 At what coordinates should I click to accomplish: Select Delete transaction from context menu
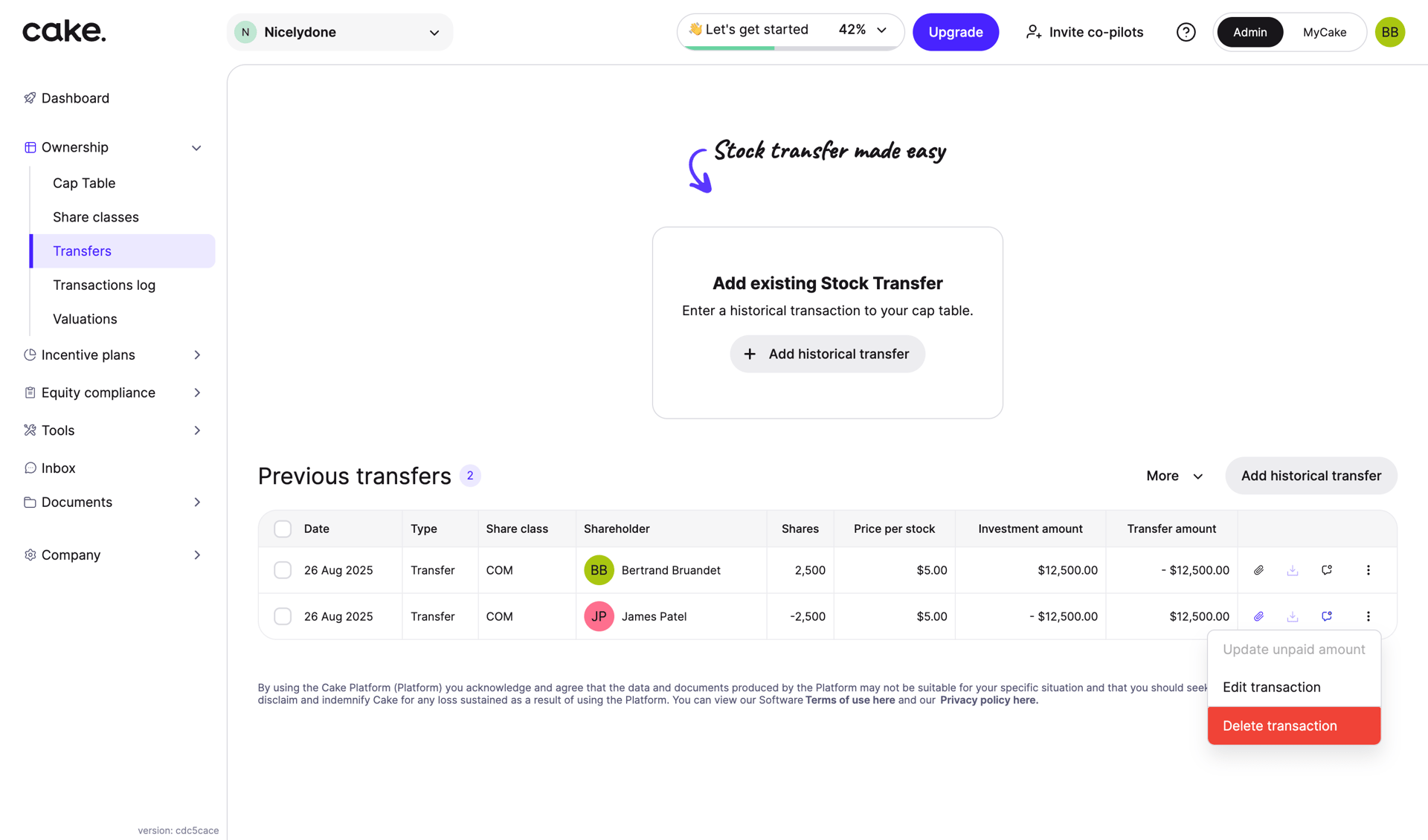(x=1293, y=726)
